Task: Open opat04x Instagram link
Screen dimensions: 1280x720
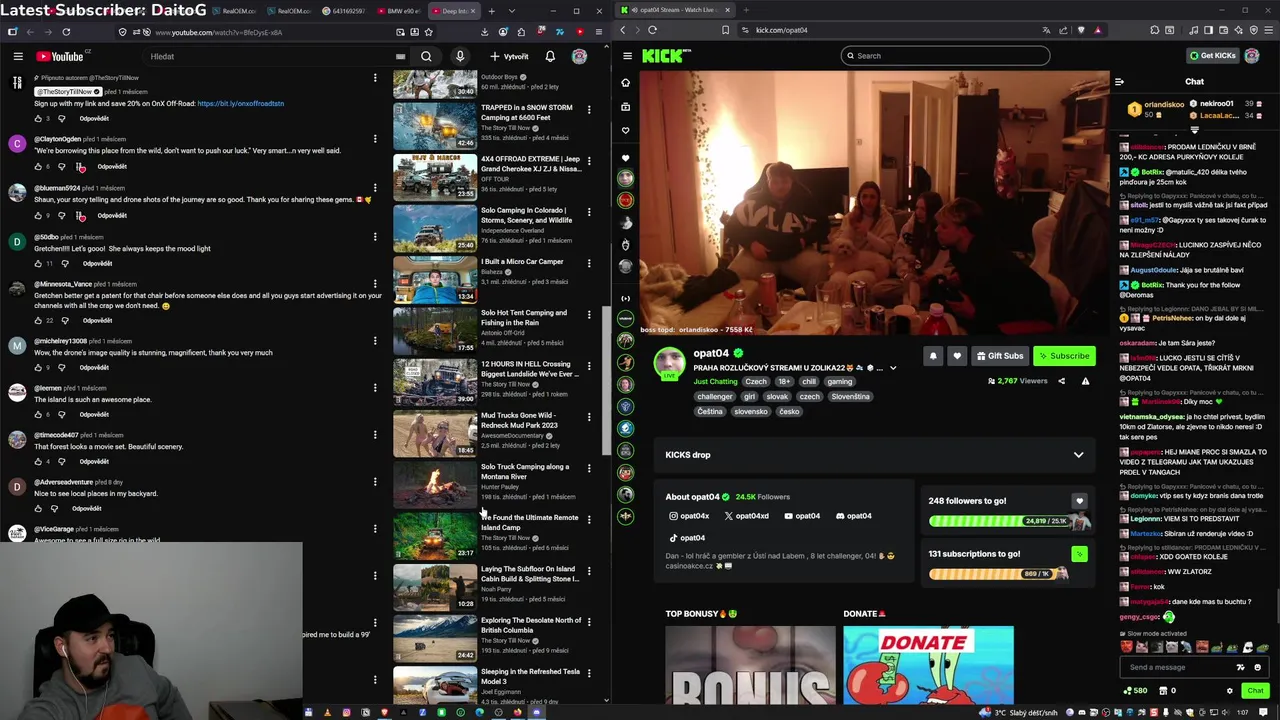Action: (689, 516)
